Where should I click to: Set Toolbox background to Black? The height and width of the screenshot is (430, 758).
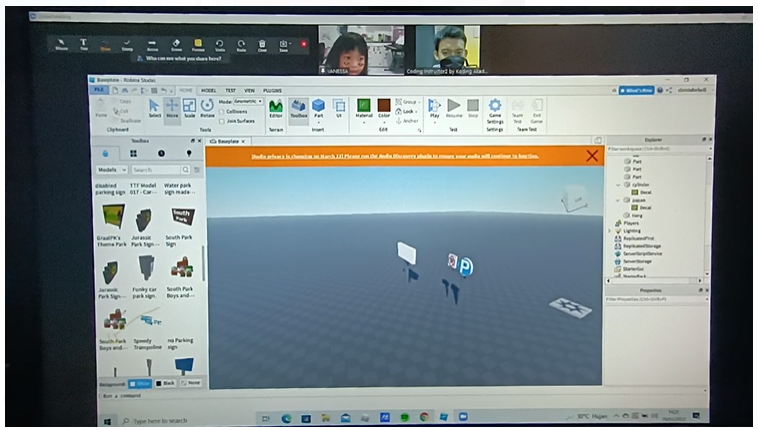coord(165,384)
